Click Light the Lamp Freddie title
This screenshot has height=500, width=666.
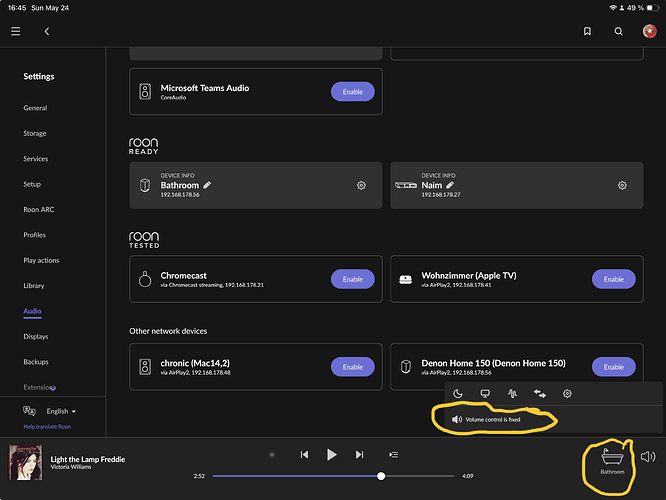[88, 459]
